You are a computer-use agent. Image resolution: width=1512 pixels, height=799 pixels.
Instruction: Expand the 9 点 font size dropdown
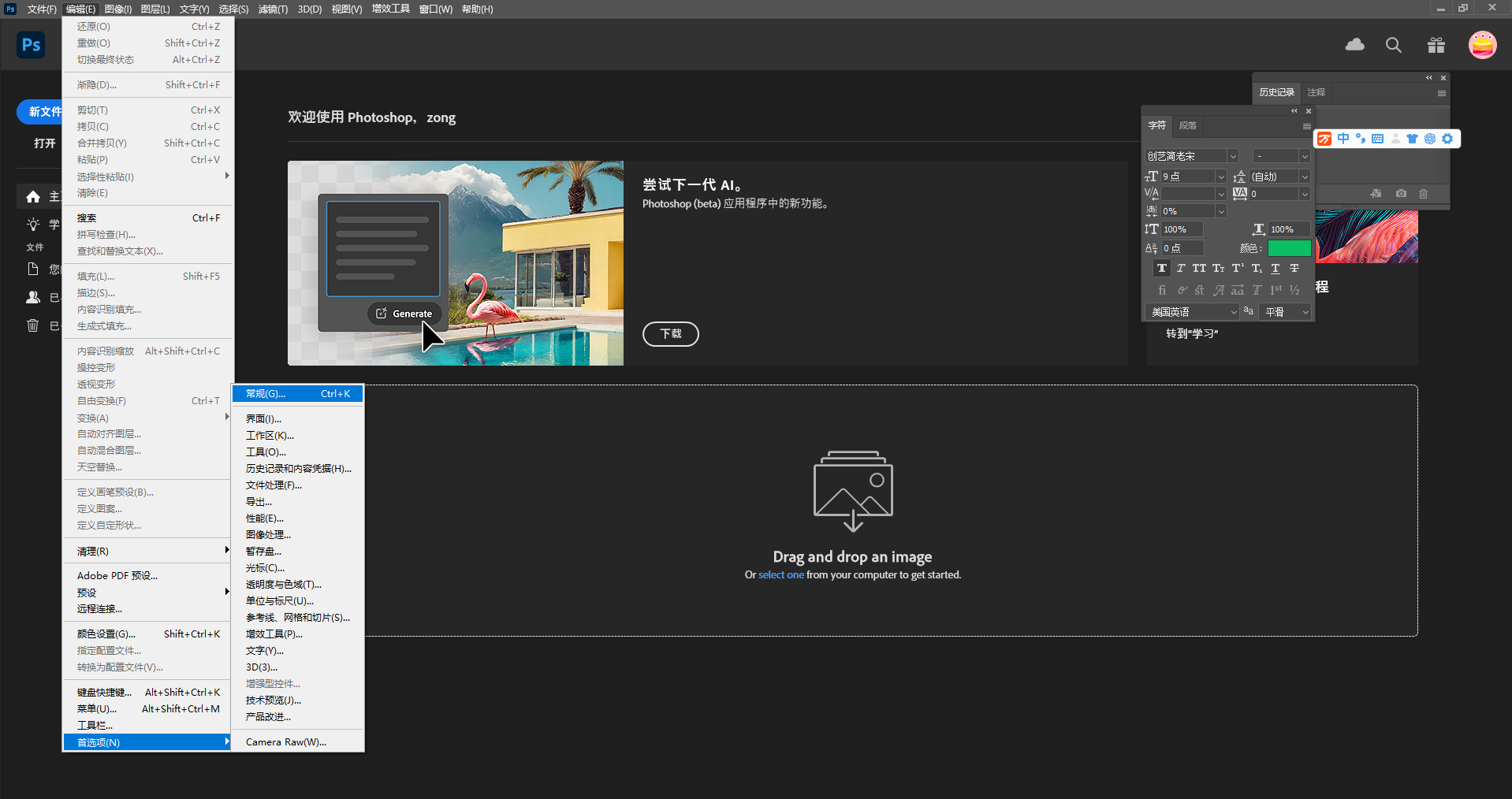click(x=1220, y=177)
